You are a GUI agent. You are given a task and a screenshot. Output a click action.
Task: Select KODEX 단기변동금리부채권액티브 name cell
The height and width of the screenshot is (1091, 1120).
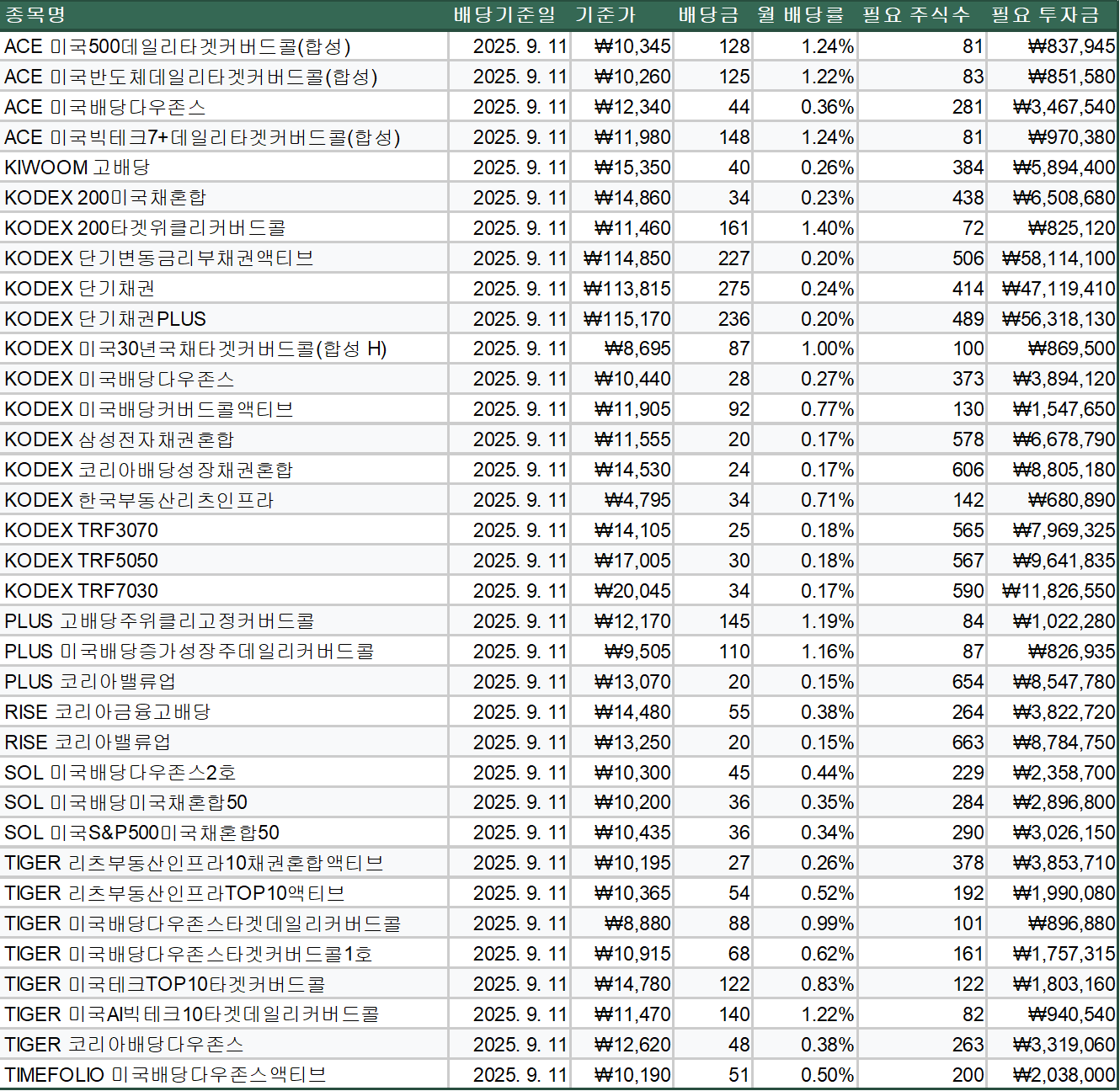pyautogui.click(x=224, y=258)
